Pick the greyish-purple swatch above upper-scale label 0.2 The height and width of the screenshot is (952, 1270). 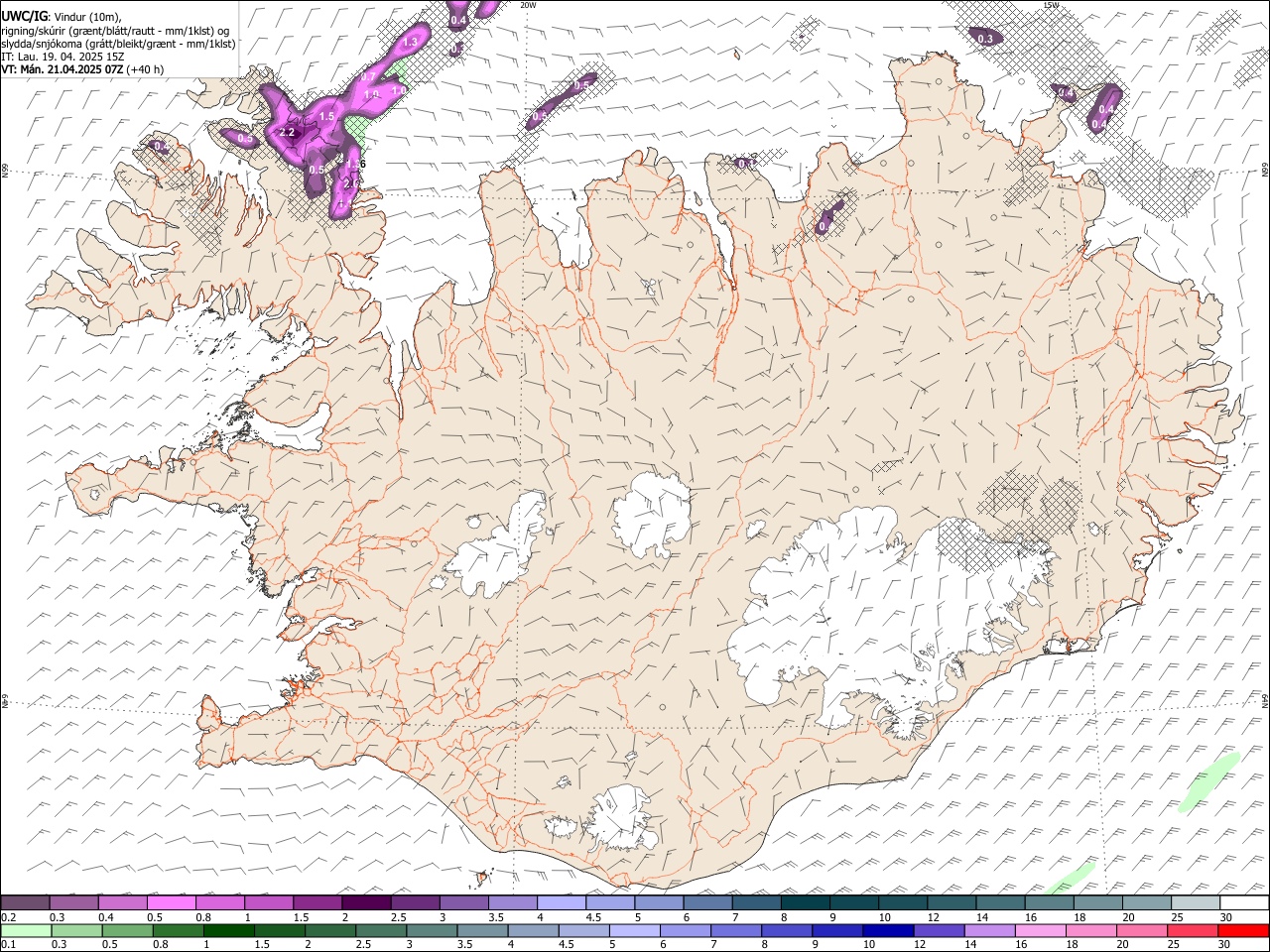click(x=25, y=902)
